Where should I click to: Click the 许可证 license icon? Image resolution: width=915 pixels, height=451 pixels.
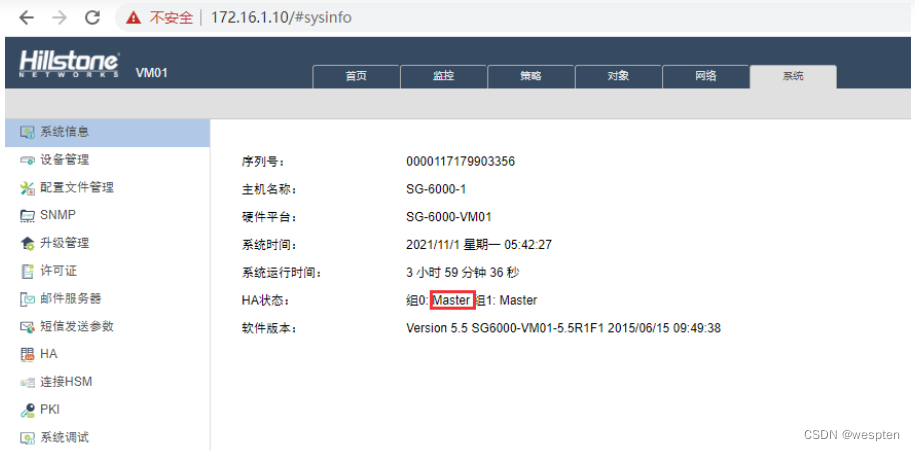(x=27, y=271)
